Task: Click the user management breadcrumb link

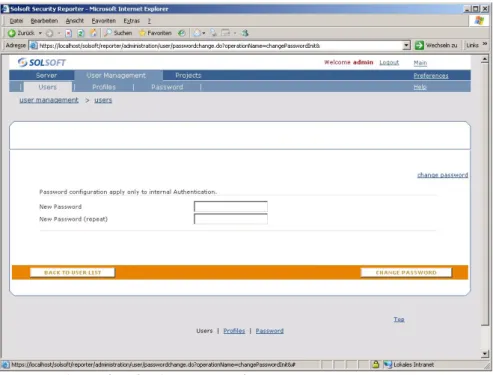Action: 49,100
